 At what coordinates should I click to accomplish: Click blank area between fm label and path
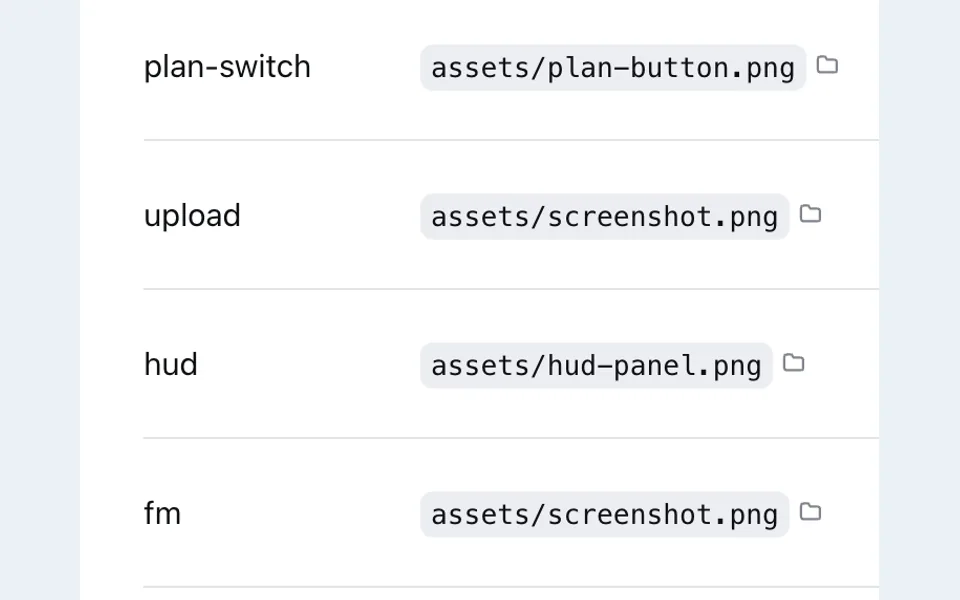pos(301,514)
